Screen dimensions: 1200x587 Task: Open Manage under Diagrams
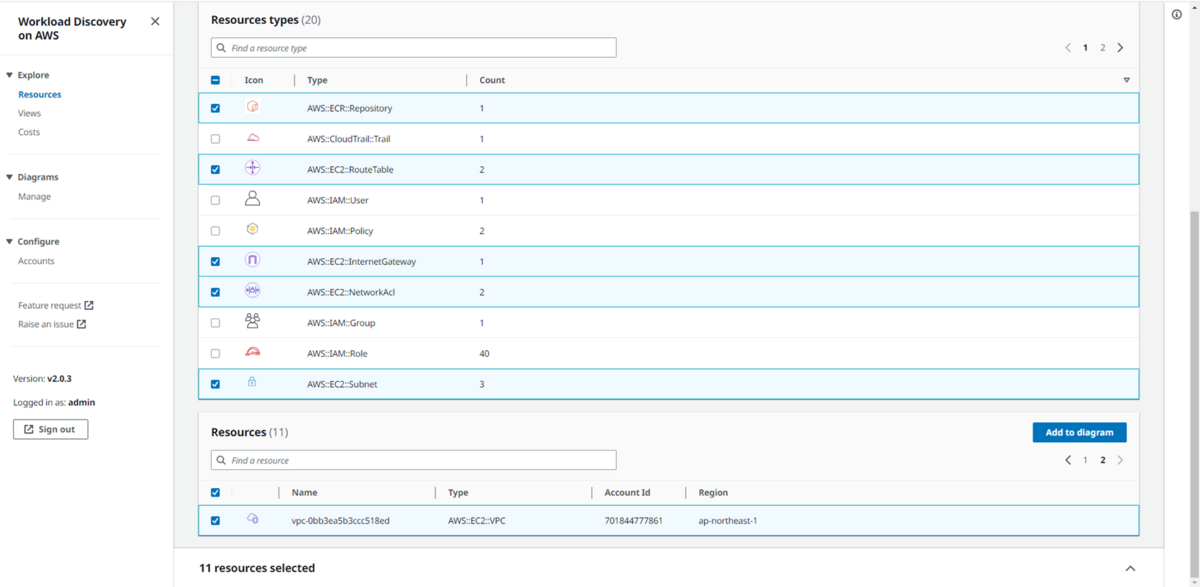coord(34,196)
